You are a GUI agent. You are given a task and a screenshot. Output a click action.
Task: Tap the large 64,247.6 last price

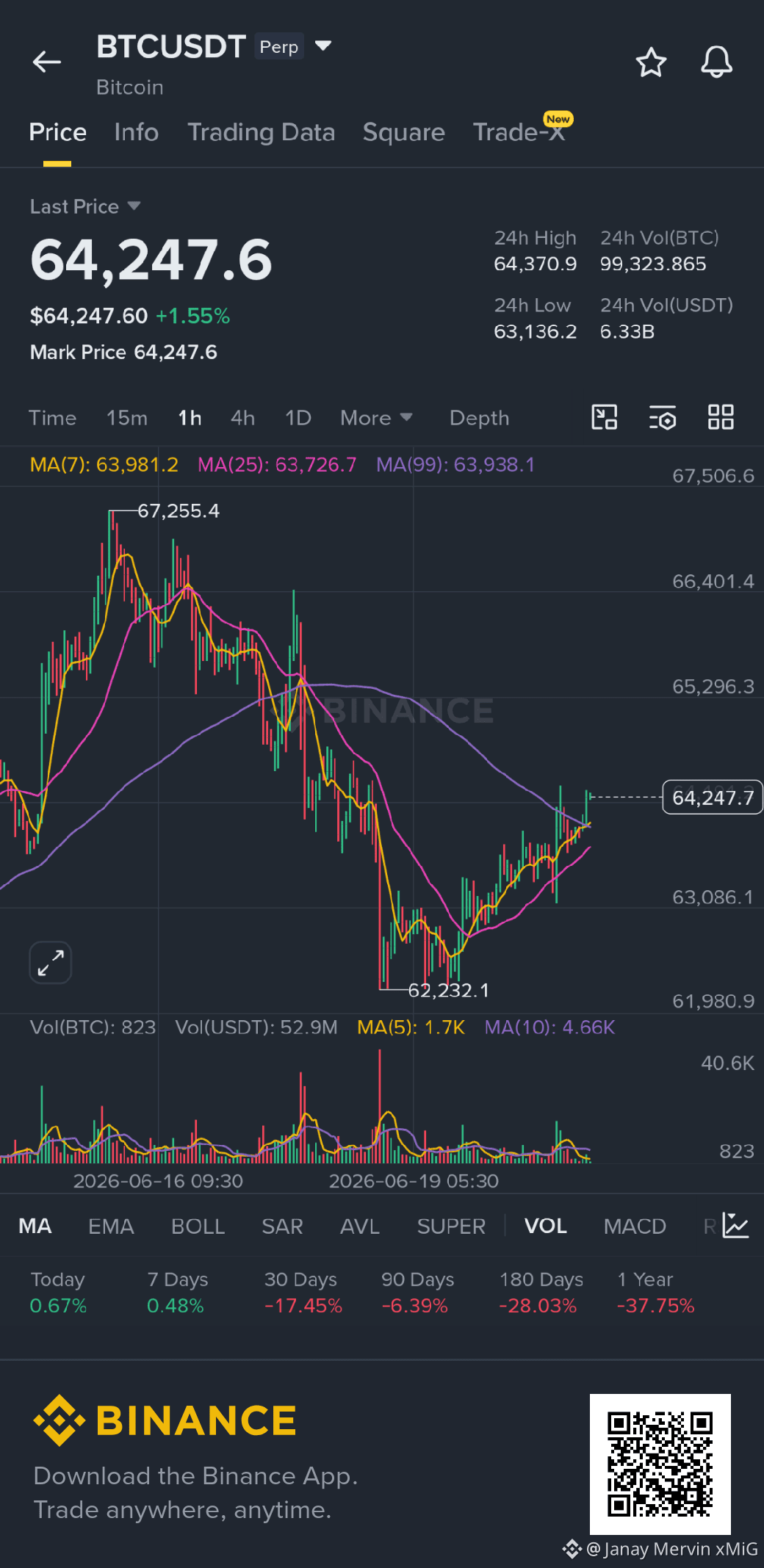point(151,260)
